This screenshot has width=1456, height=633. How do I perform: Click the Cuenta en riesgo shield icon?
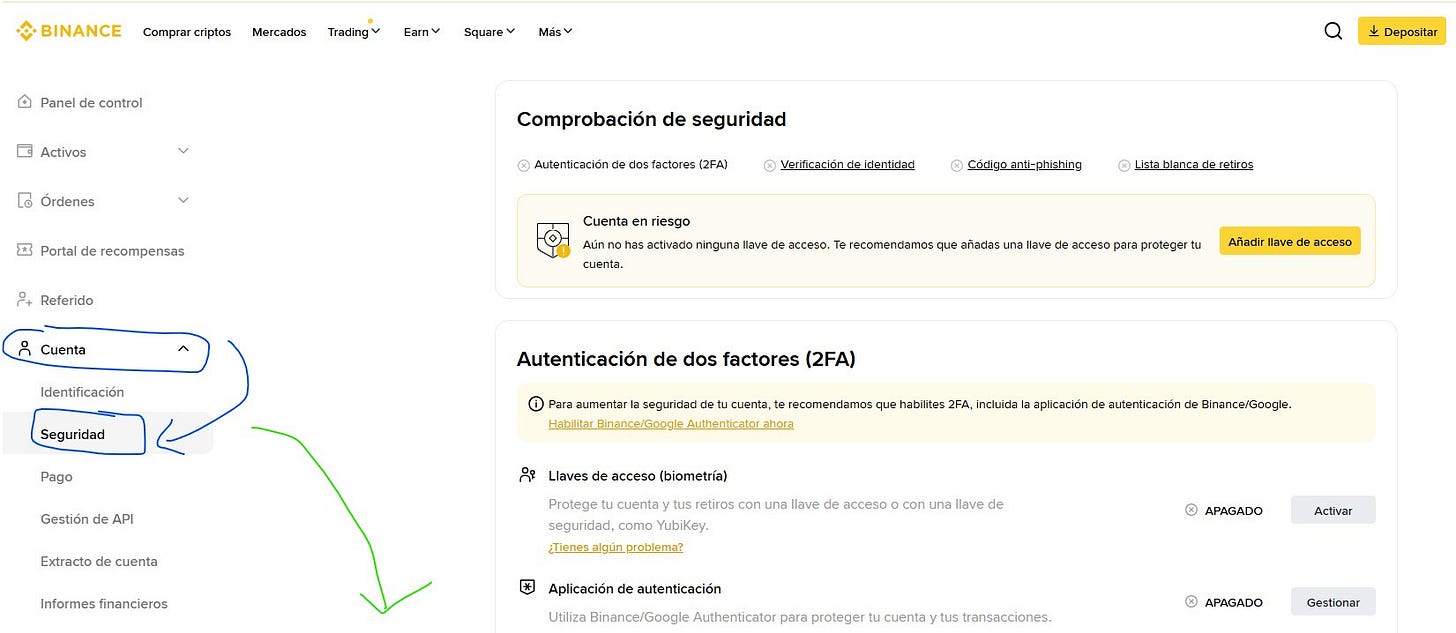coord(553,240)
